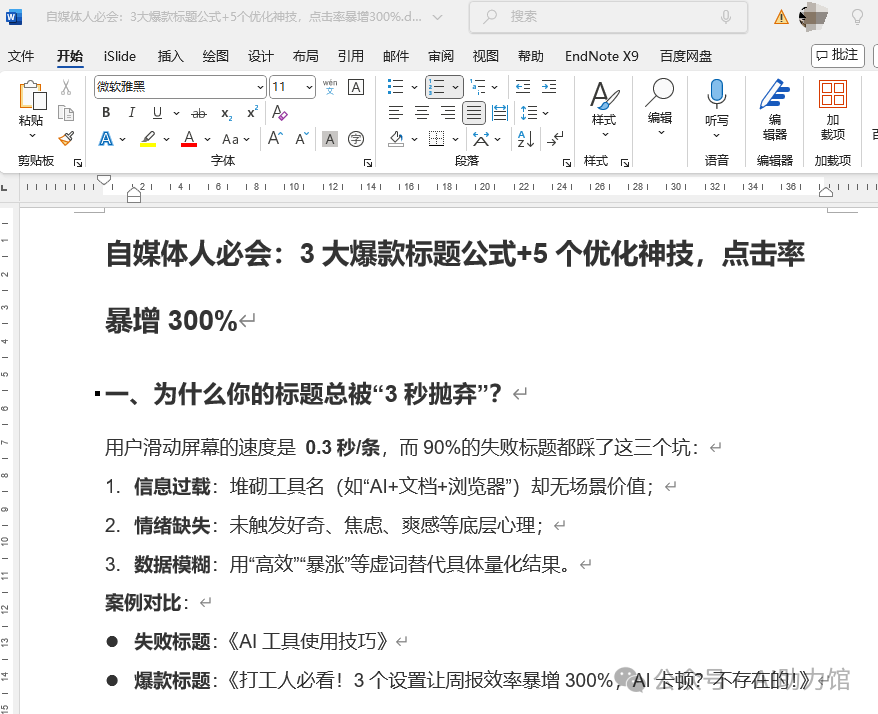Open the font name dropdown
The image size is (878, 714).
pyautogui.click(x=262, y=87)
